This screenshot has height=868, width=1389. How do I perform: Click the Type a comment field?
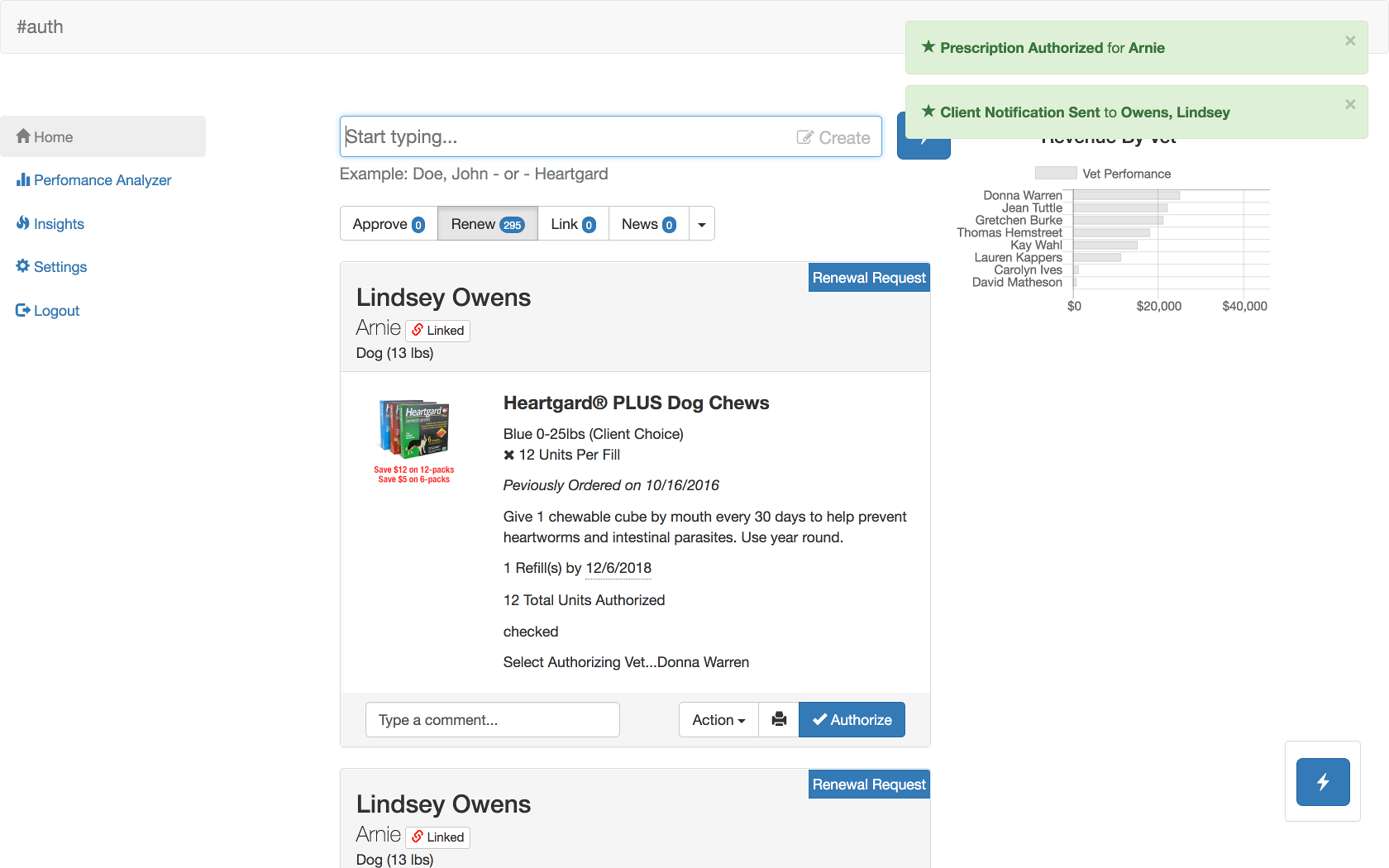click(x=492, y=720)
